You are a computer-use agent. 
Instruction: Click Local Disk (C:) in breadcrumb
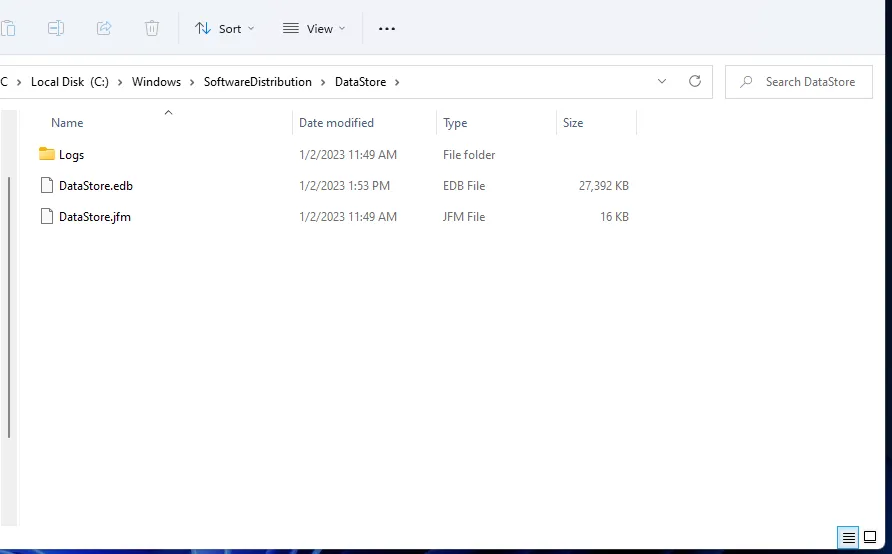click(x=69, y=82)
